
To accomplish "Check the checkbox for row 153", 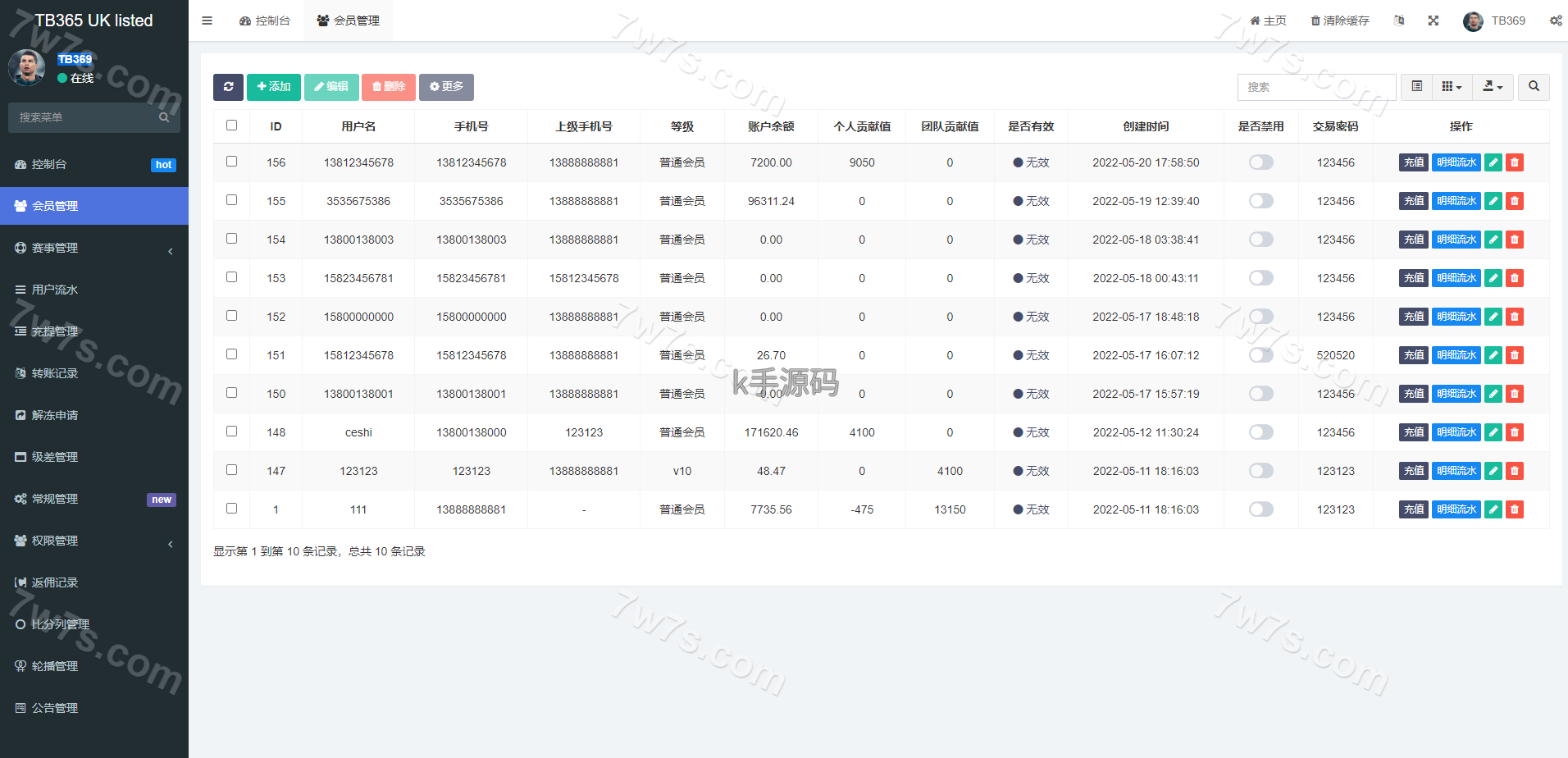I will (x=232, y=277).
